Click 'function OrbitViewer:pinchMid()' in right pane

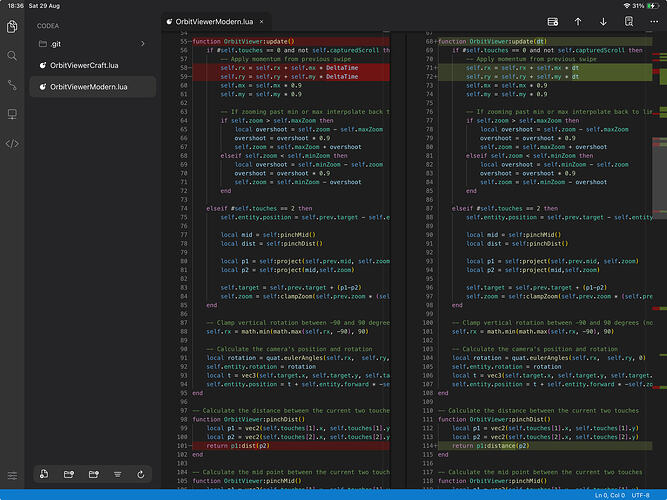tap(493, 481)
